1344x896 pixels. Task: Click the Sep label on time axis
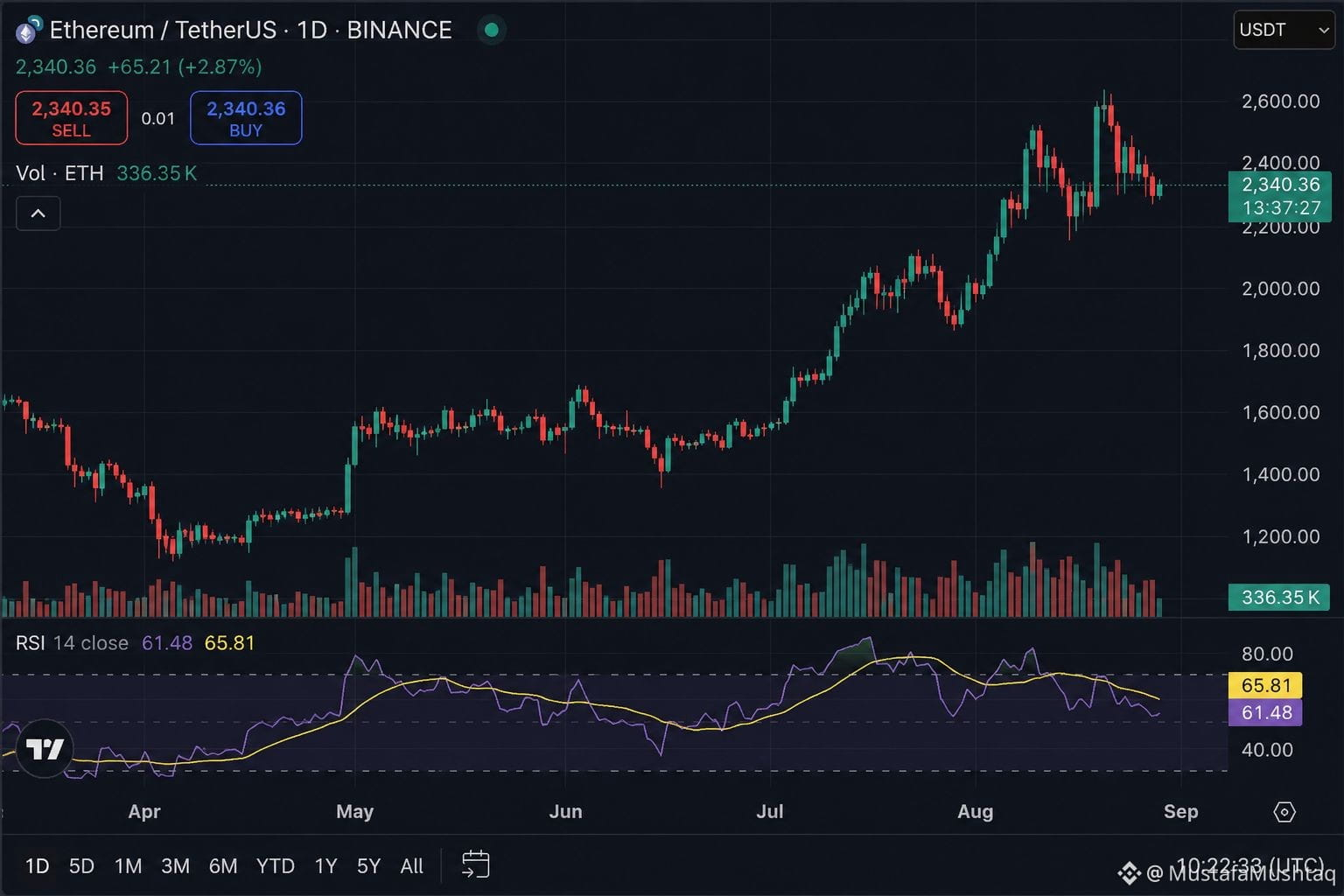point(1180,812)
